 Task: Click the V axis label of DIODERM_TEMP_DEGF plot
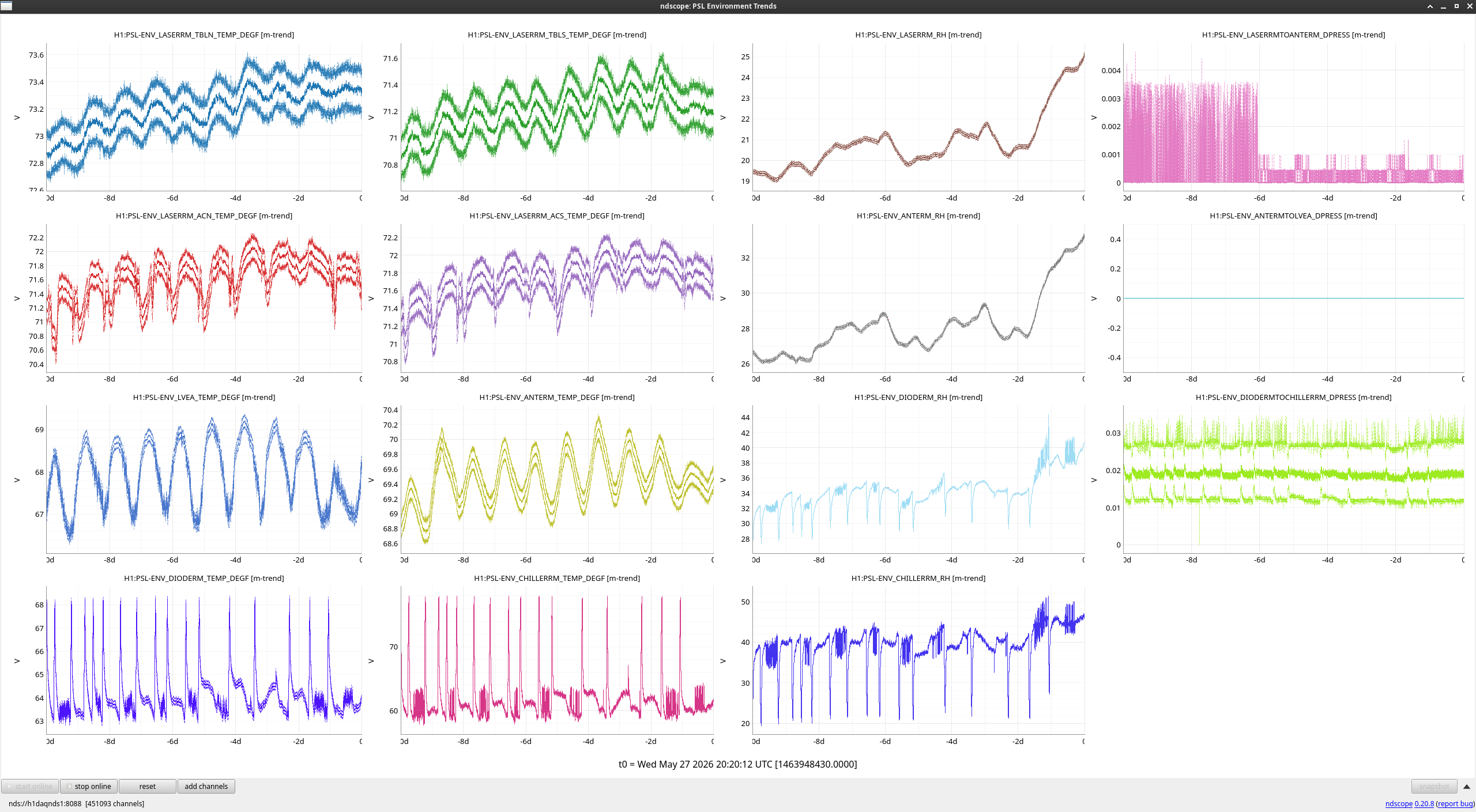coord(17,661)
